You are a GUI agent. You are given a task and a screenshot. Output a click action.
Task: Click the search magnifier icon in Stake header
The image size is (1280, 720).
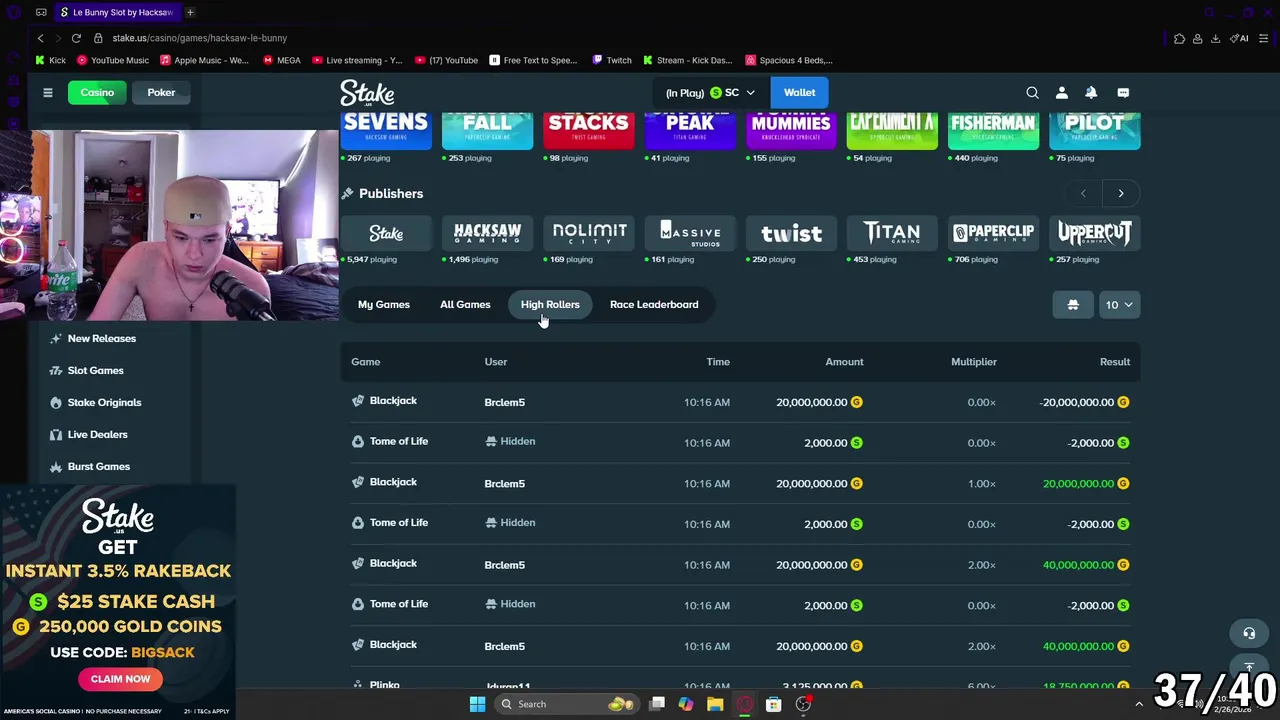[1032, 92]
